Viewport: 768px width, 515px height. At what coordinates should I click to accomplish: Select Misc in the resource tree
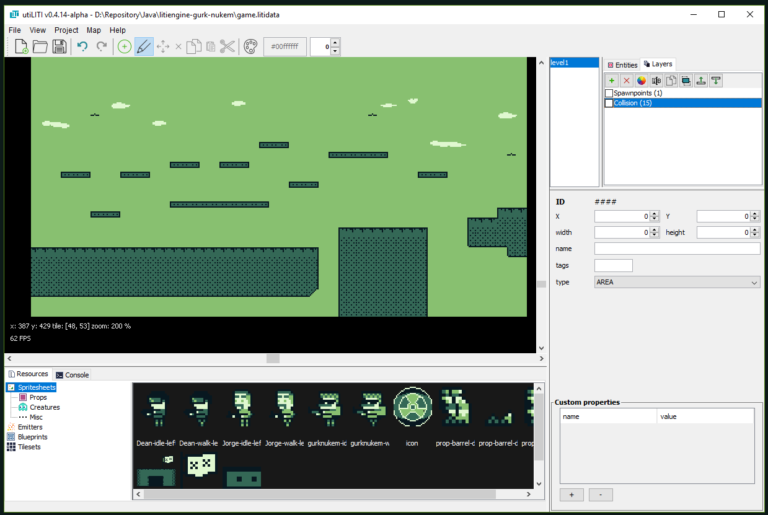click(x=36, y=417)
